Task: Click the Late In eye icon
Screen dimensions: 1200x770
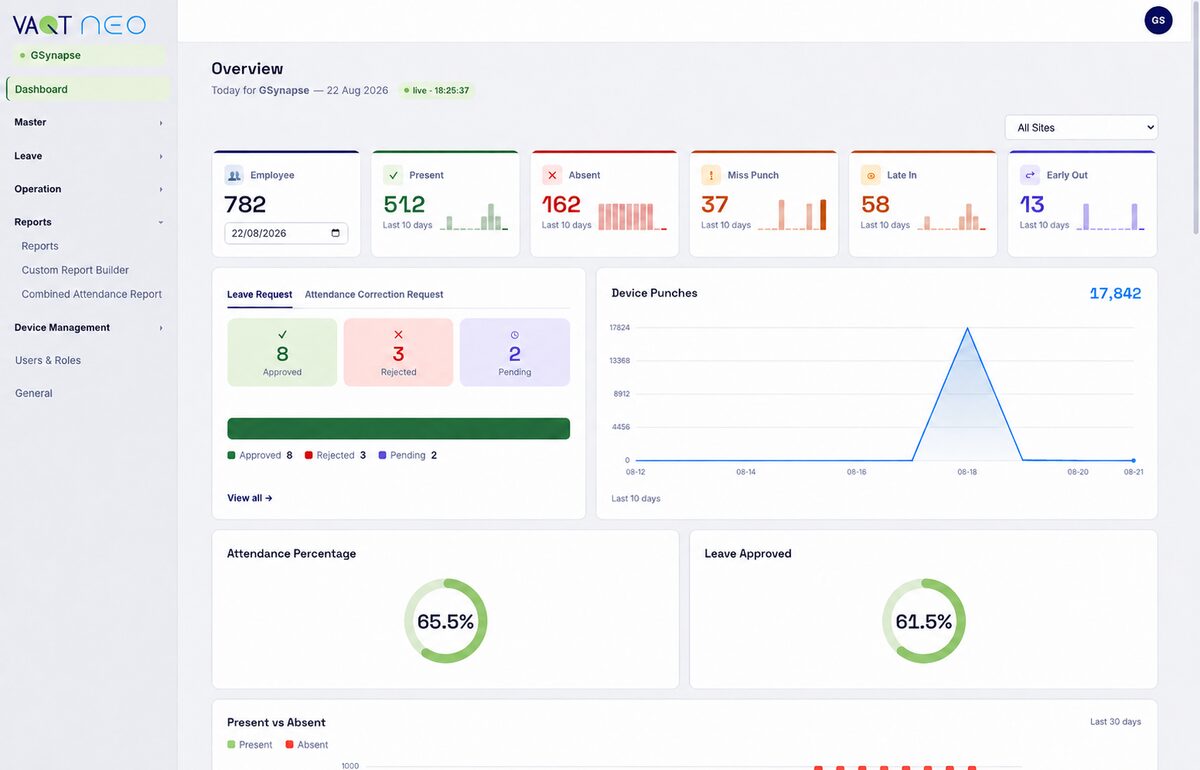Action: click(x=870, y=175)
